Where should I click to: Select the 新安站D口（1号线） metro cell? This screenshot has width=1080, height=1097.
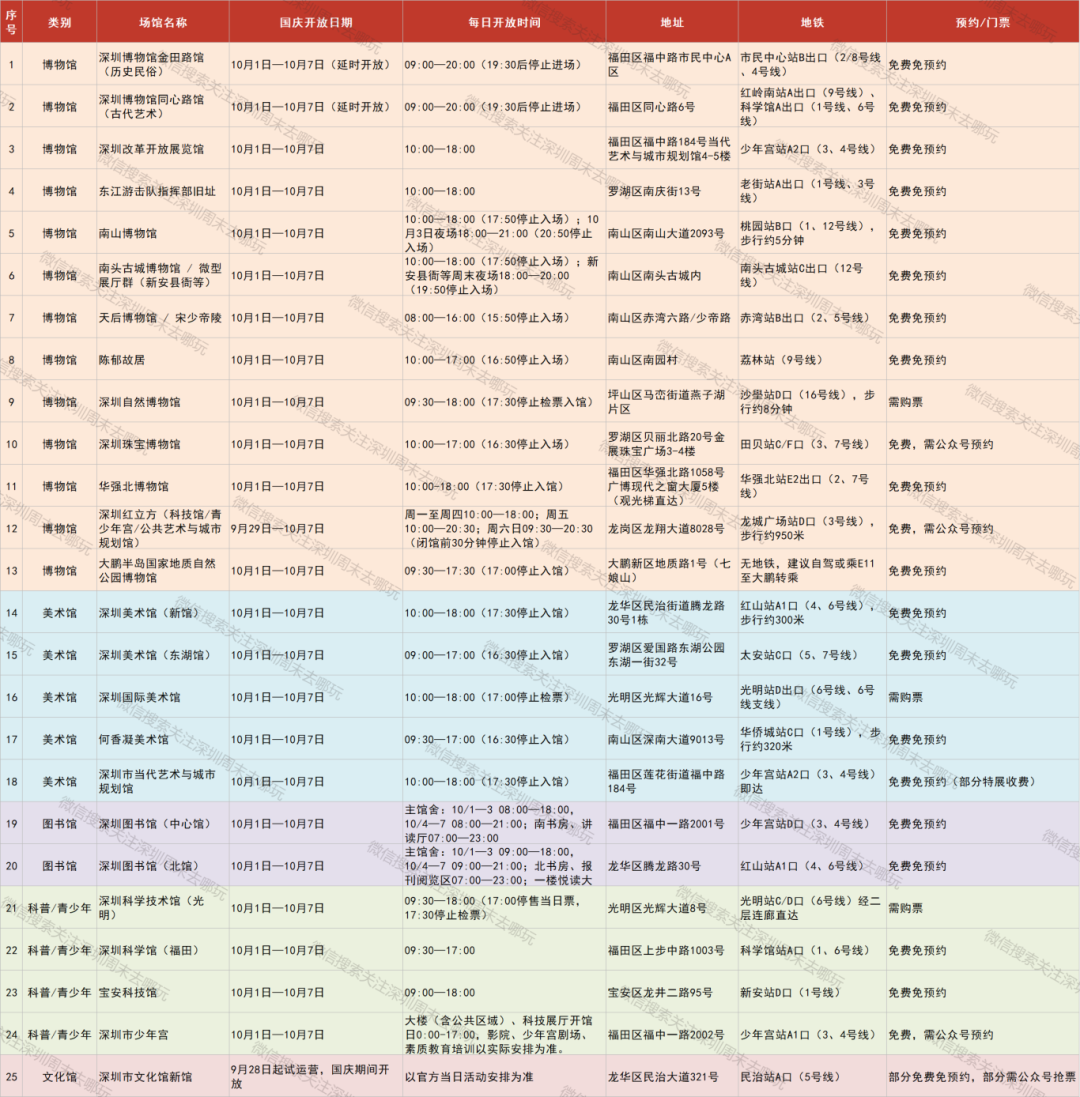coord(812,992)
